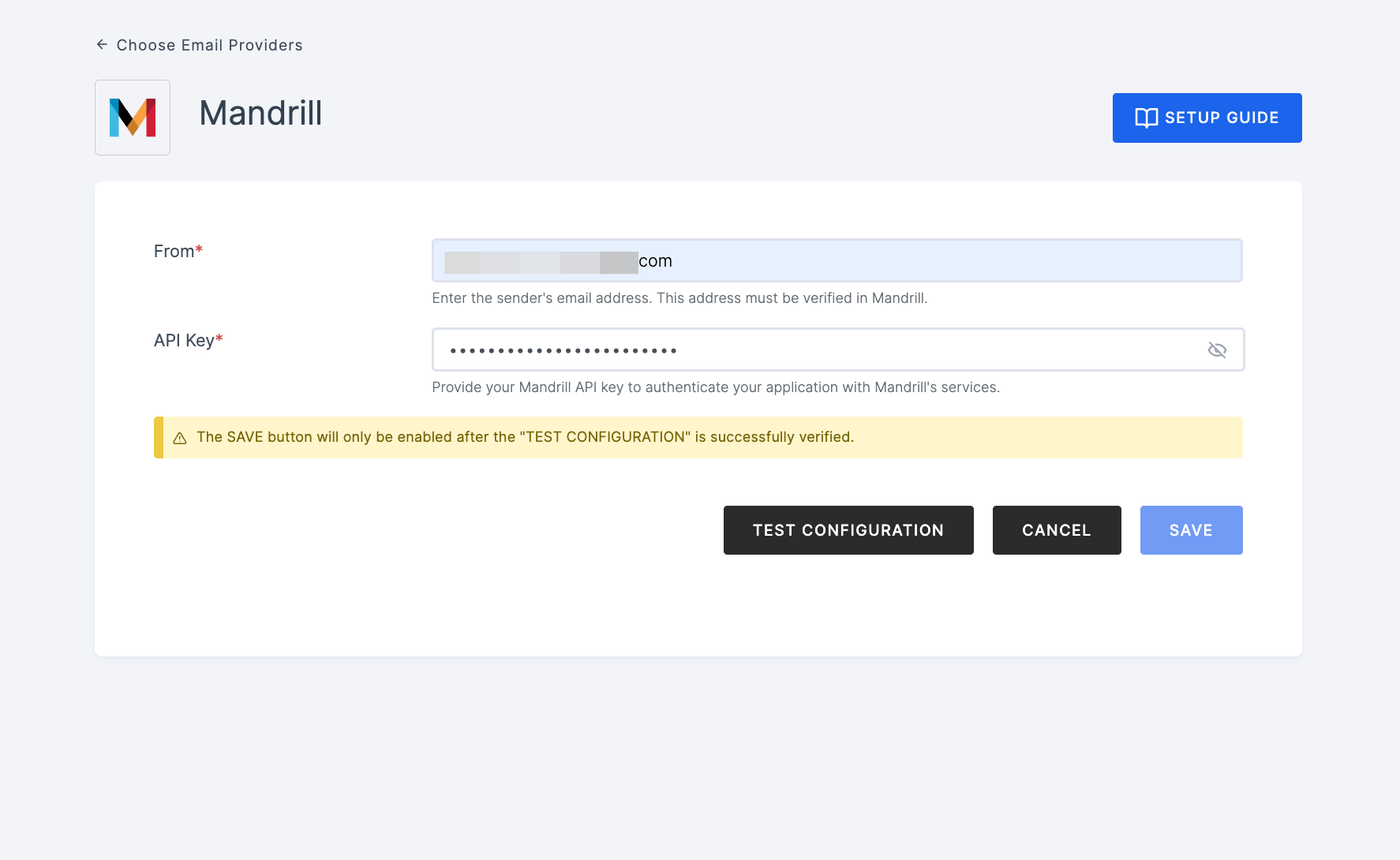
Task: Click the From field label
Action: click(x=178, y=251)
